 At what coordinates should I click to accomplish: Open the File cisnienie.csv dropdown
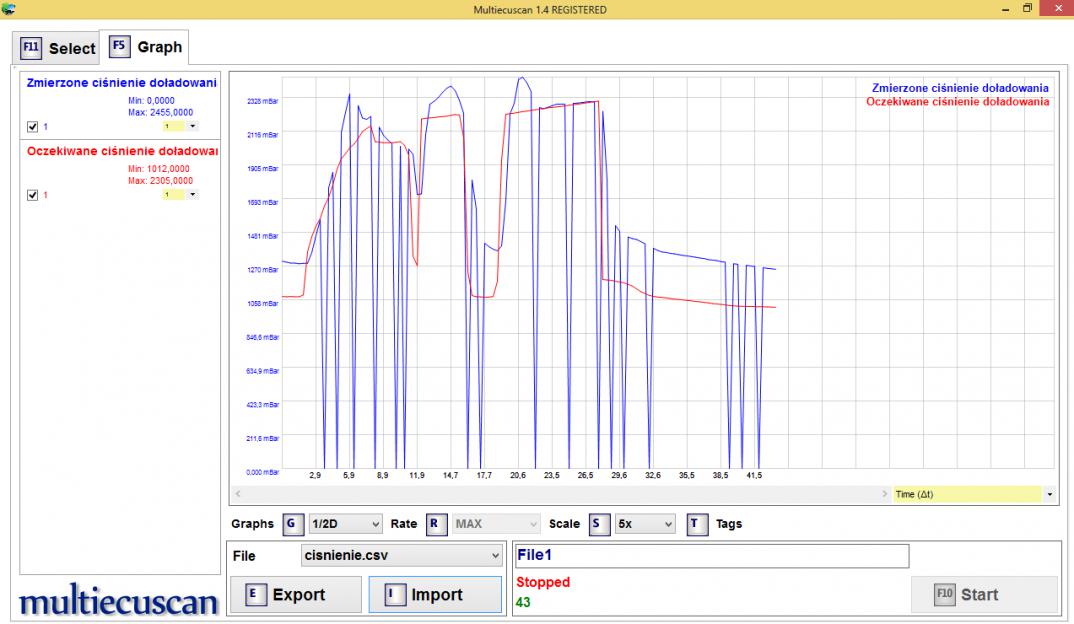[401, 556]
